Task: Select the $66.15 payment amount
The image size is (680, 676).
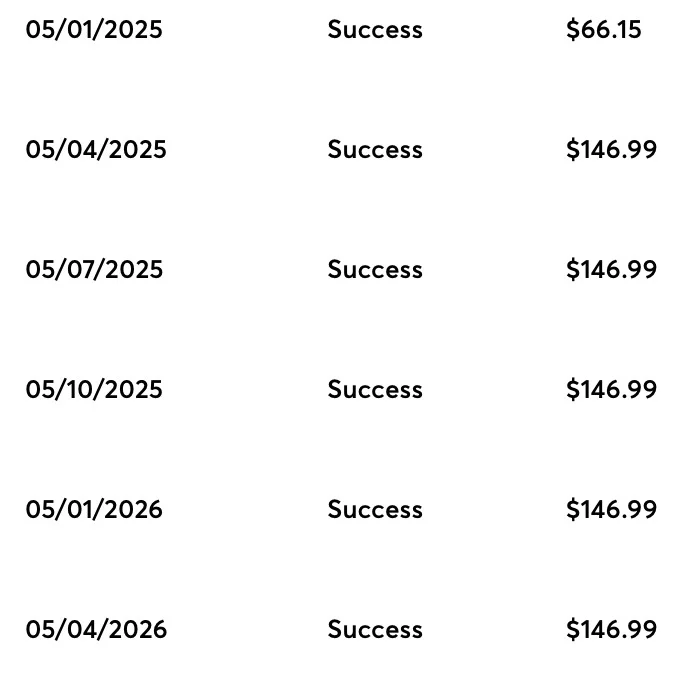Action: [x=604, y=30]
